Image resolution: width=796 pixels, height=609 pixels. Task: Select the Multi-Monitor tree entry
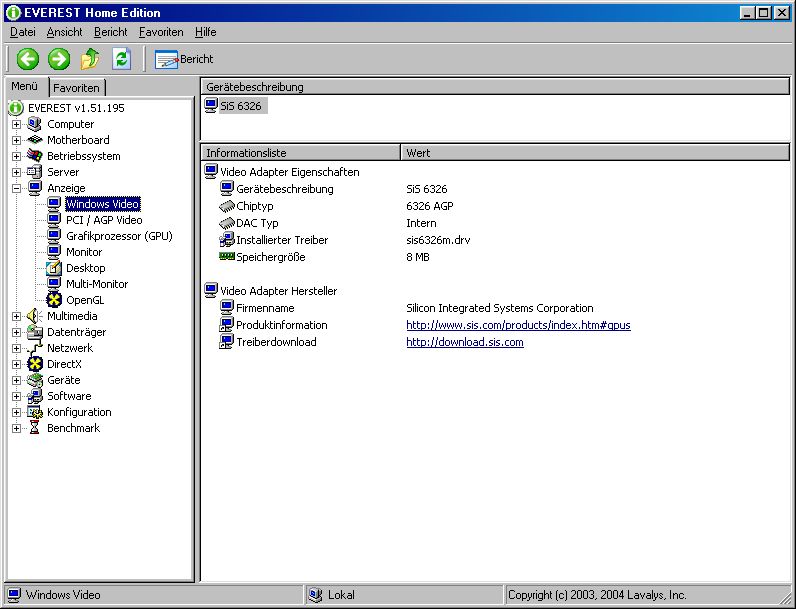[97, 284]
